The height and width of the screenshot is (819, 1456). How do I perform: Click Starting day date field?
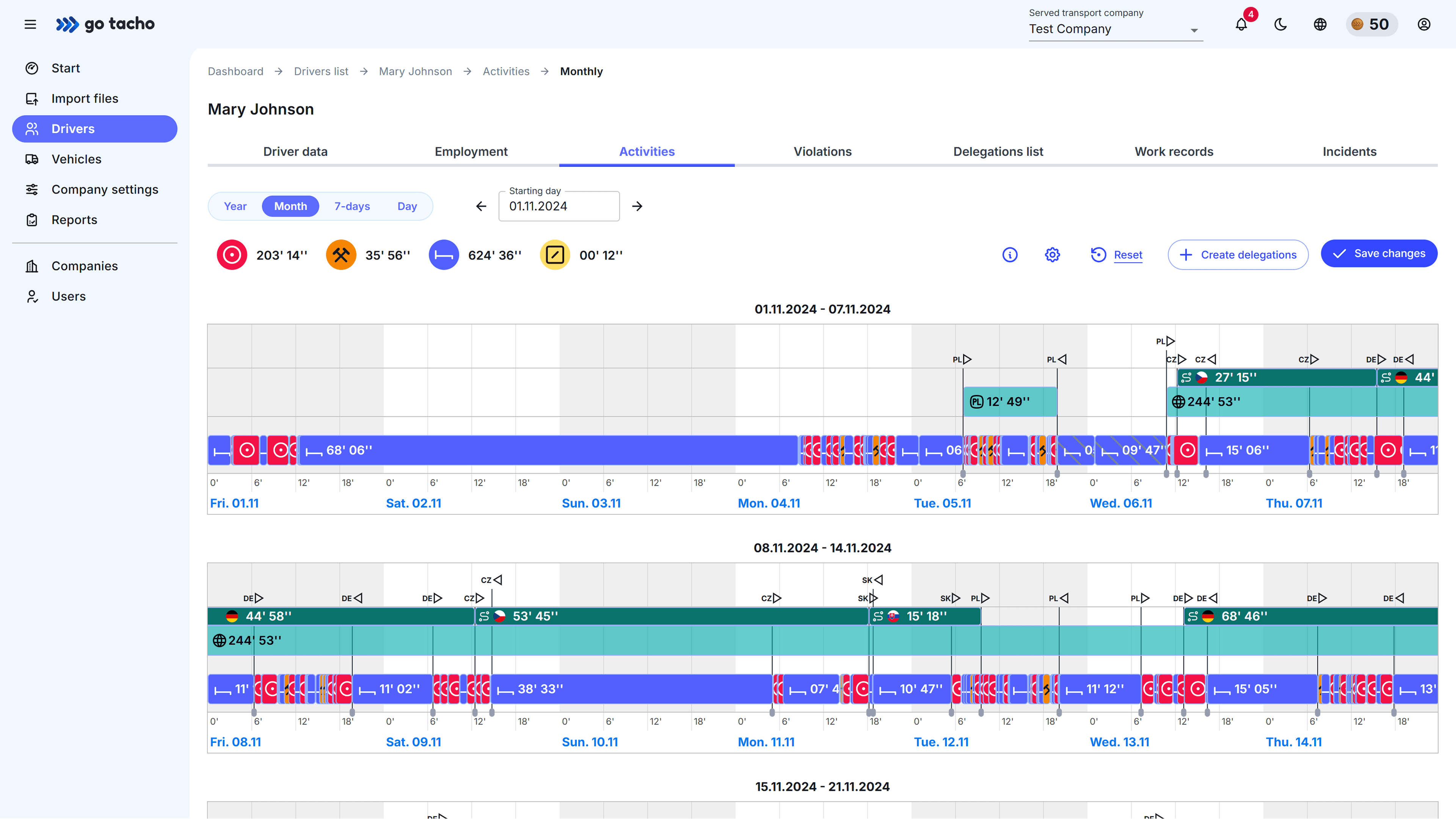[559, 206]
